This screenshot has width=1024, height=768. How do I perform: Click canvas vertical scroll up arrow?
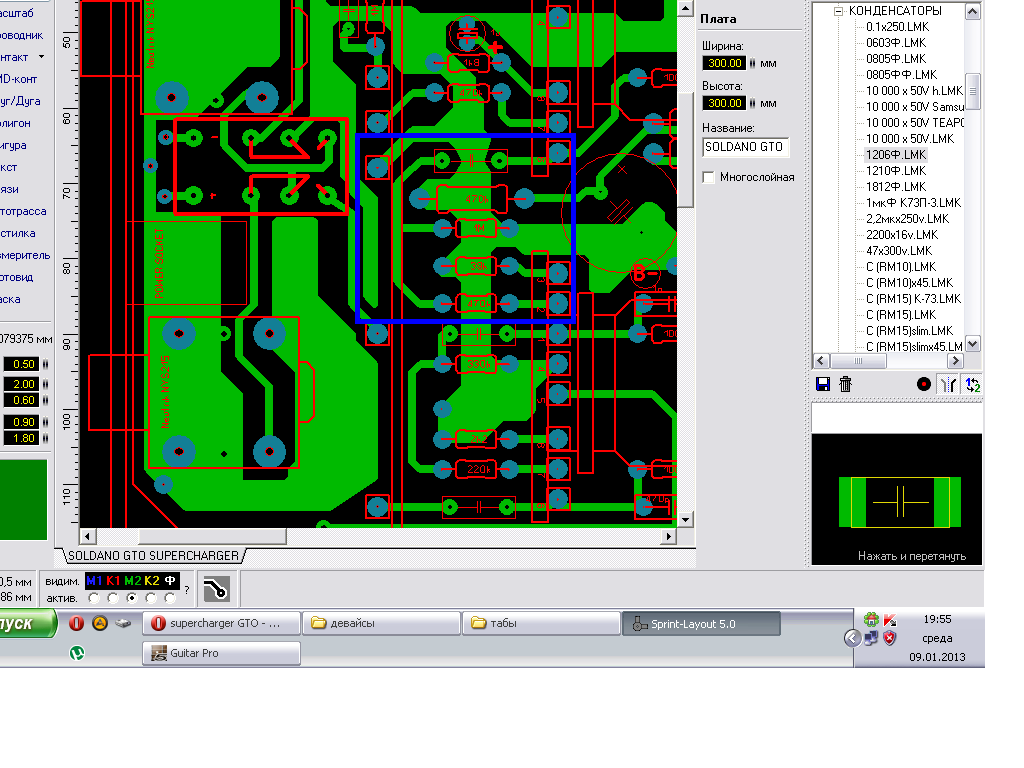tap(685, 8)
